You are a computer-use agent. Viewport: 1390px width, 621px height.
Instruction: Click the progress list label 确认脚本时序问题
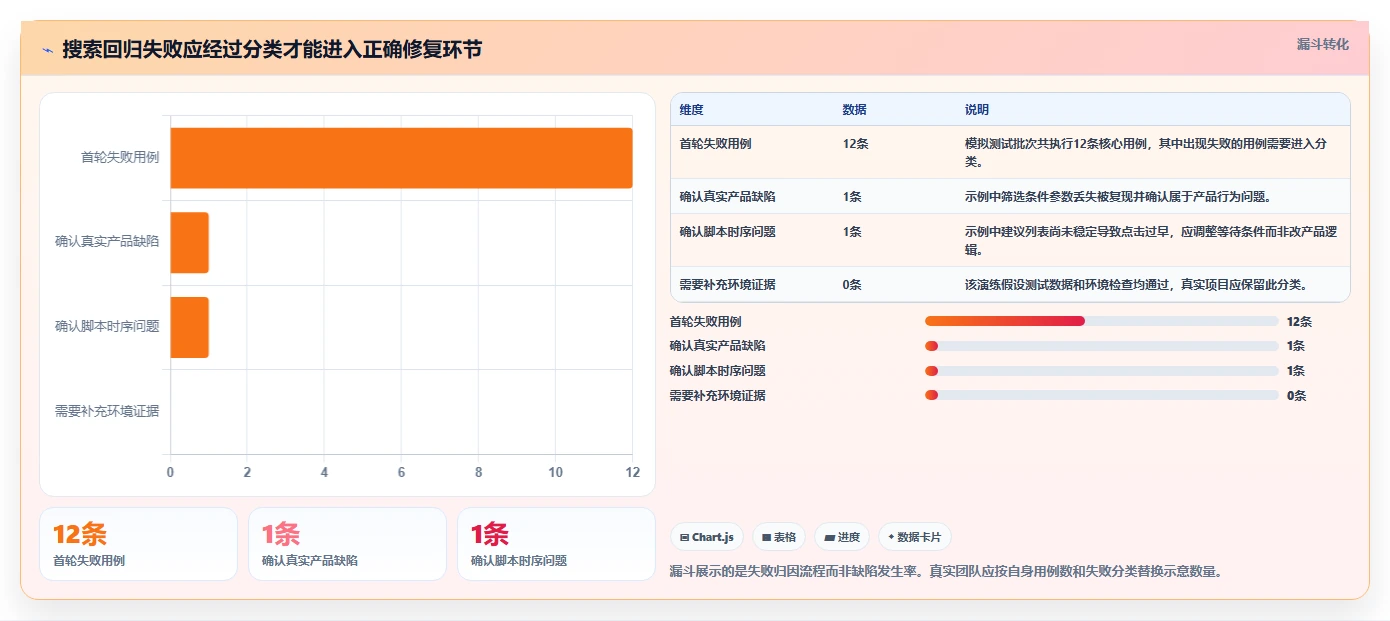[x=717, y=371]
